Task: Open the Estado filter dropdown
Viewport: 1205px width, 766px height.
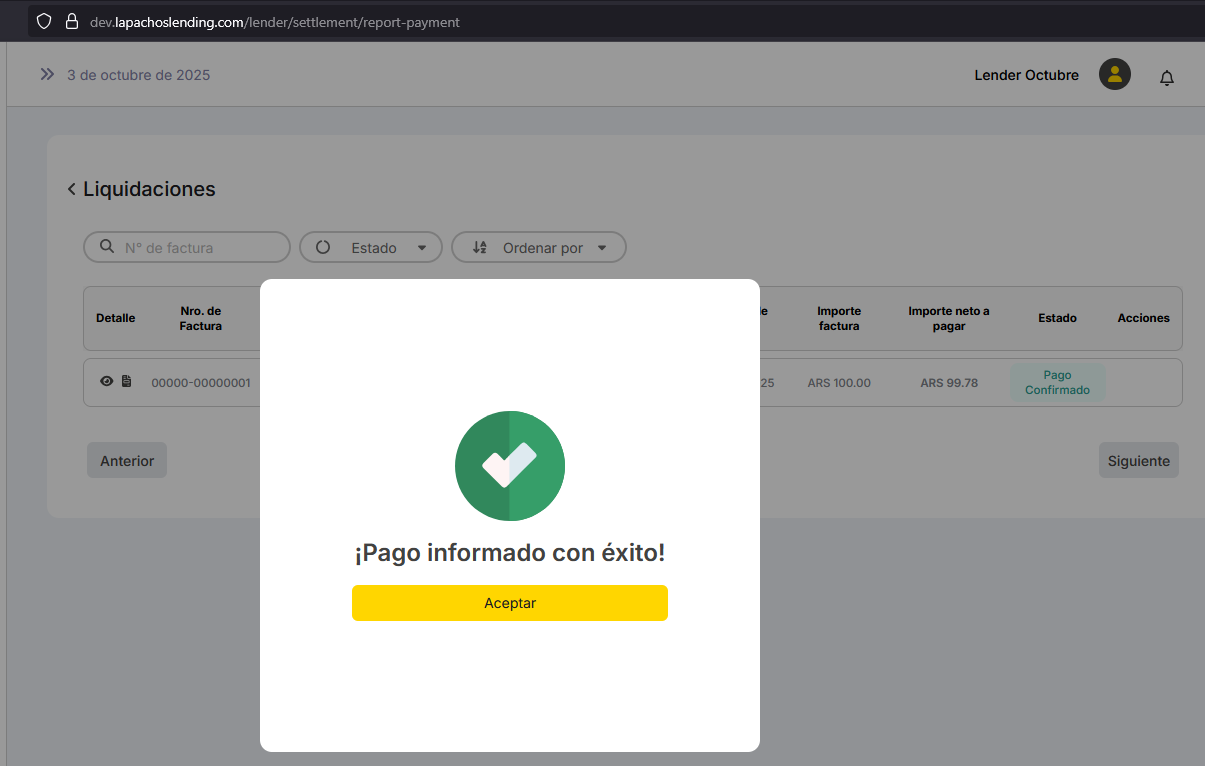Action: [371, 248]
